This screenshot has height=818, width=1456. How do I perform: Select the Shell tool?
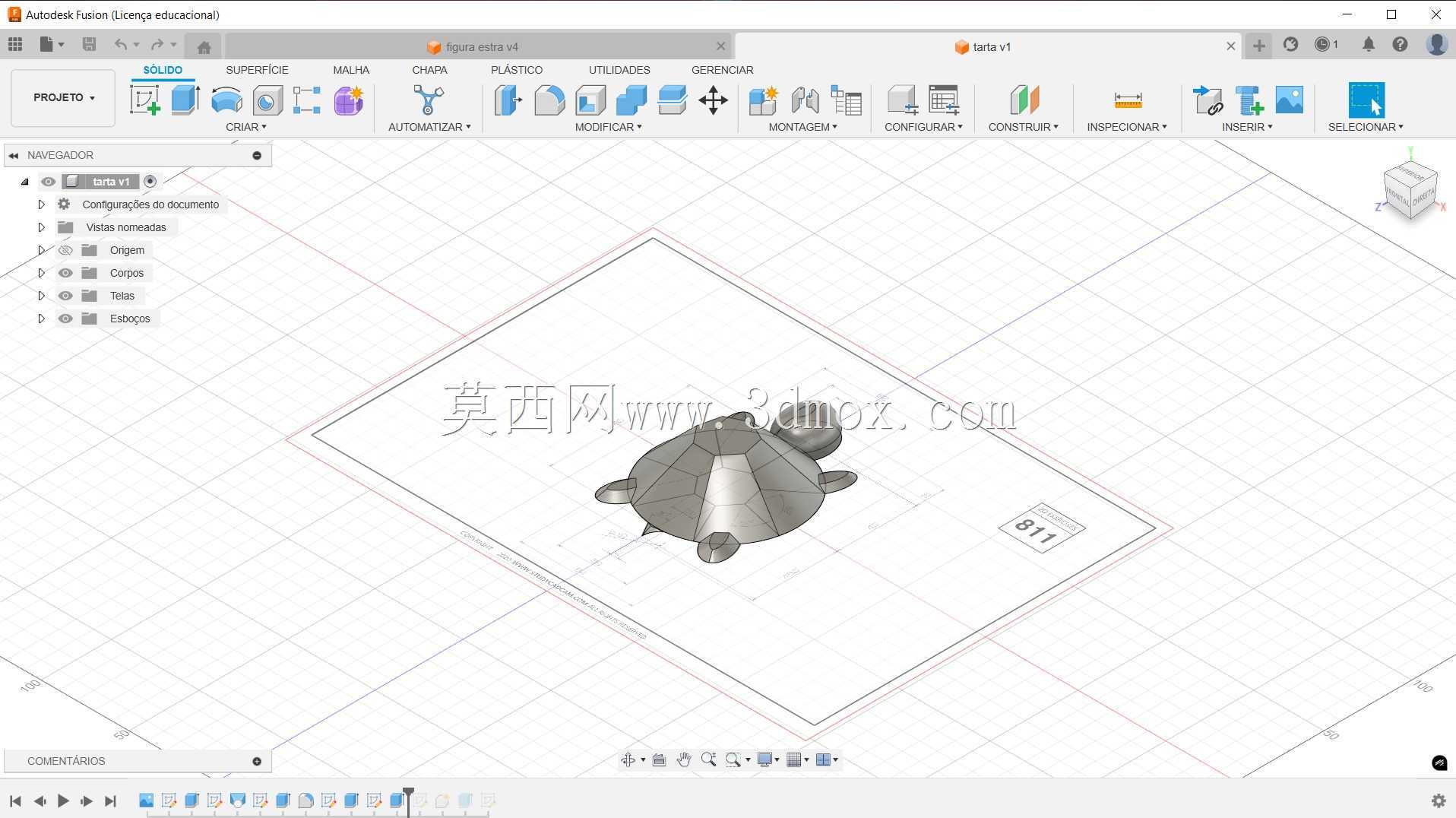pos(590,100)
